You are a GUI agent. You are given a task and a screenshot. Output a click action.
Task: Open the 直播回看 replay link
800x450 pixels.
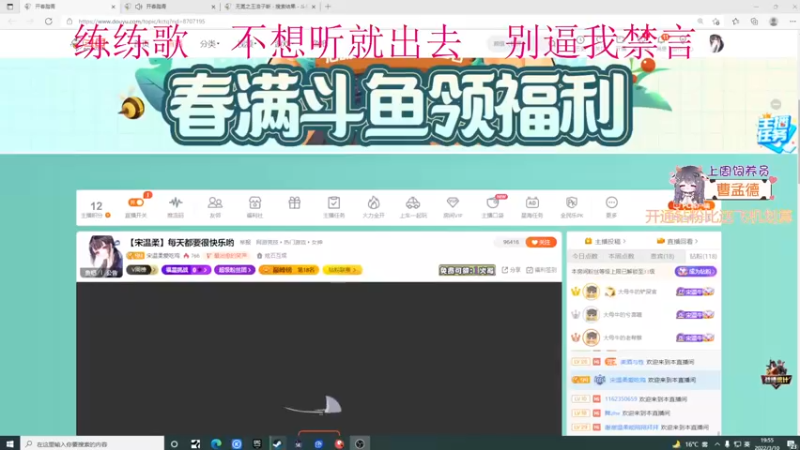pyautogui.click(x=677, y=241)
